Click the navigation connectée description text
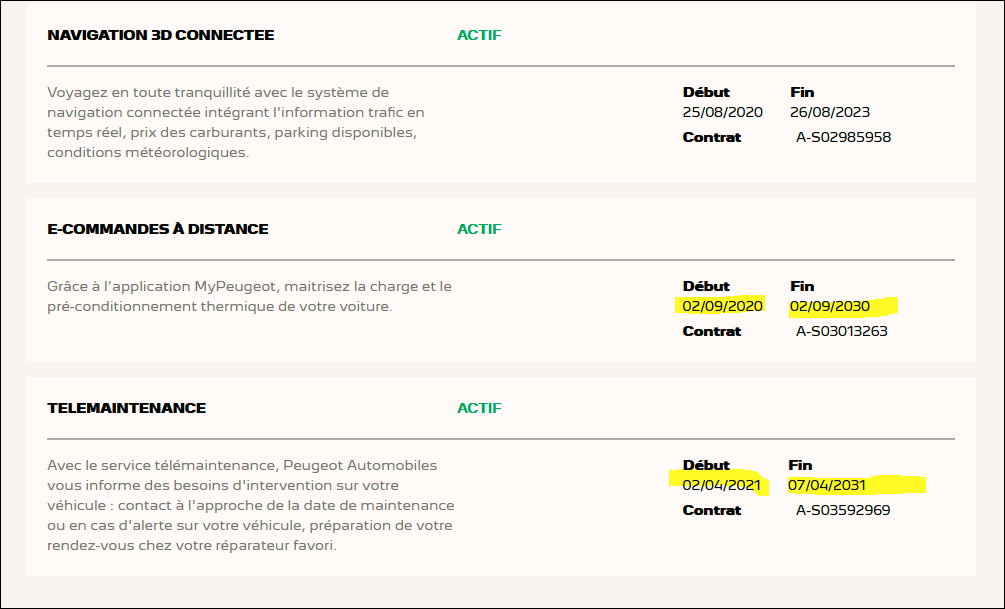The image size is (1005, 609). tap(236, 122)
